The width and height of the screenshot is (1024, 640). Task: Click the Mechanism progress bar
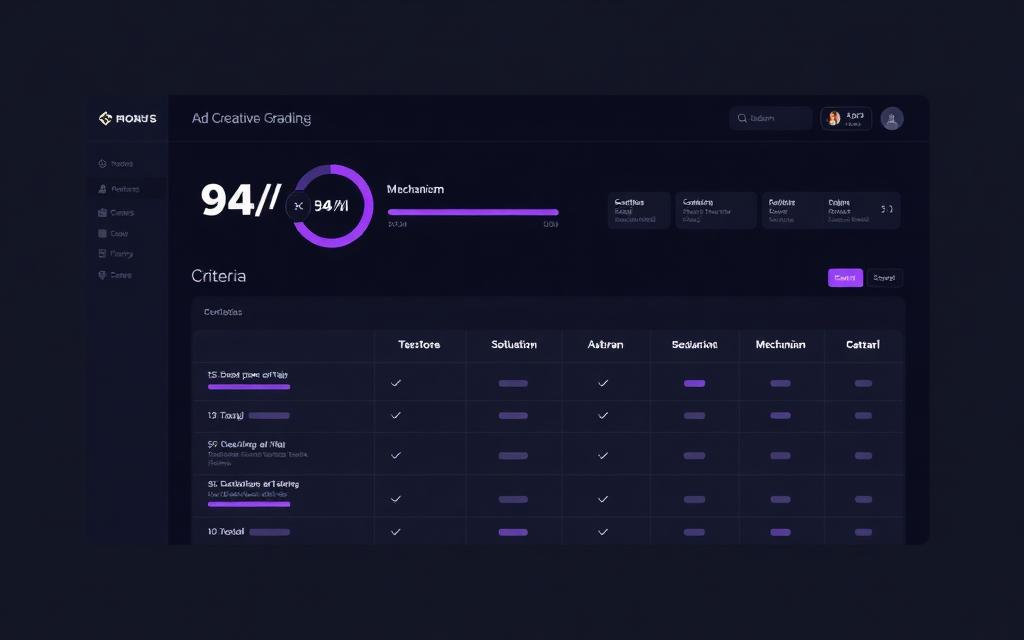coord(473,212)
